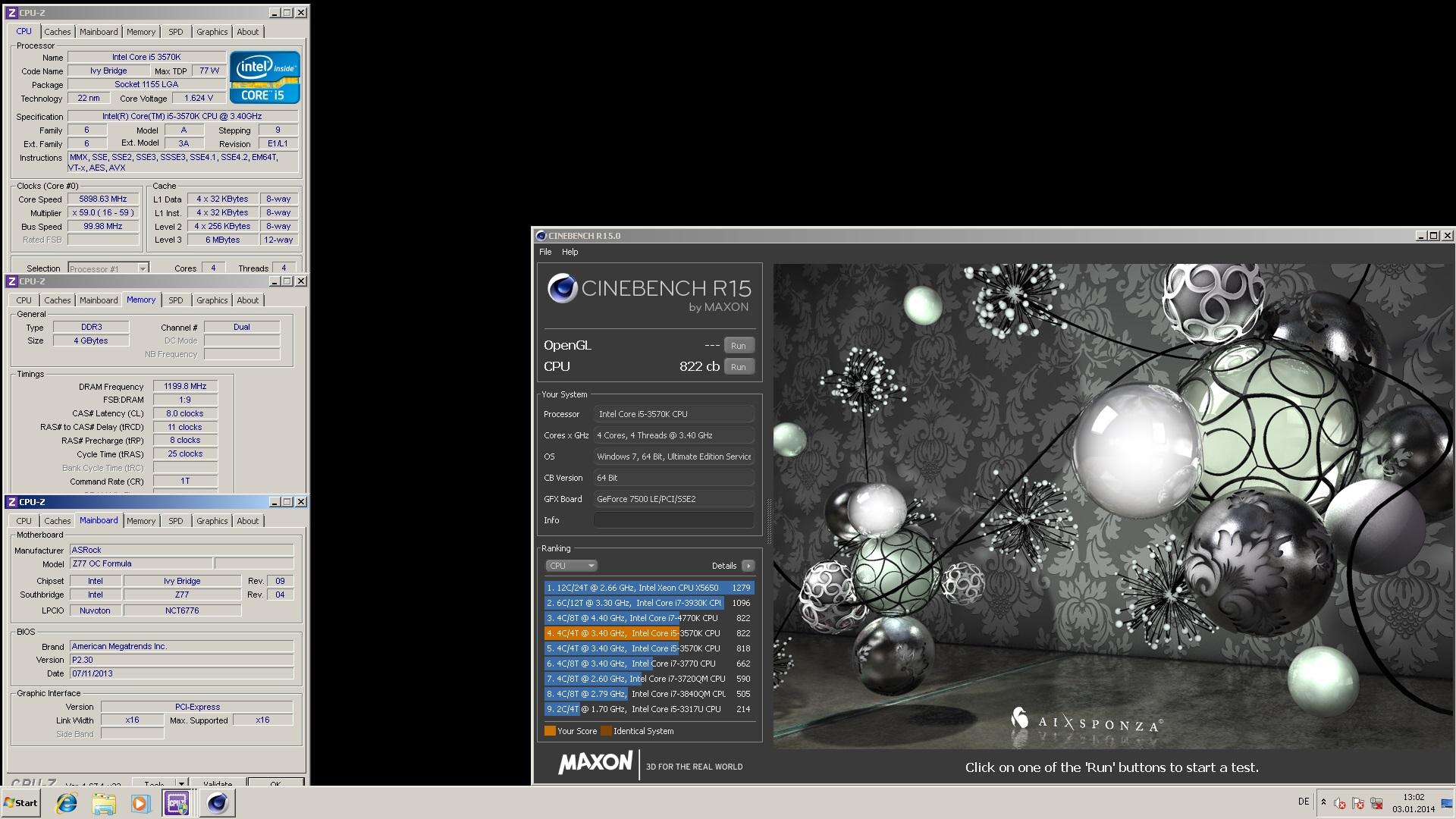Screen dimensions: 1456x819
Task: Click the Nuvoton LPCIO field
Action: [95, 610]
